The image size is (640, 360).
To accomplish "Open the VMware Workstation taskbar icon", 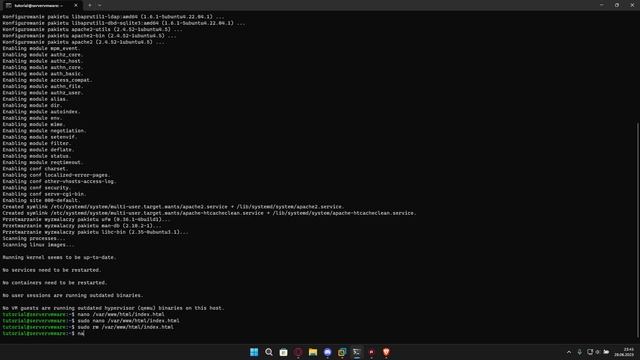I will point(342,352).
